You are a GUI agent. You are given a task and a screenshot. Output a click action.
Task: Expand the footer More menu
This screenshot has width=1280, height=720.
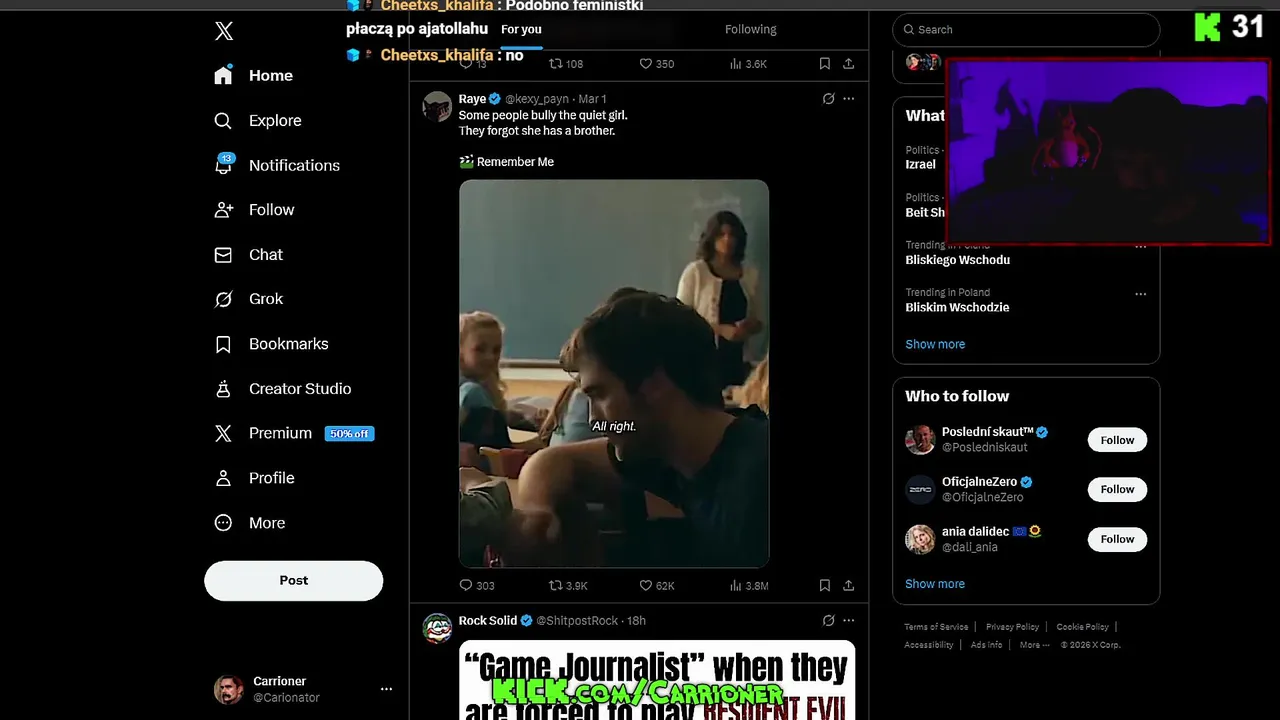pyautogui.click(x=1034, y=645)
